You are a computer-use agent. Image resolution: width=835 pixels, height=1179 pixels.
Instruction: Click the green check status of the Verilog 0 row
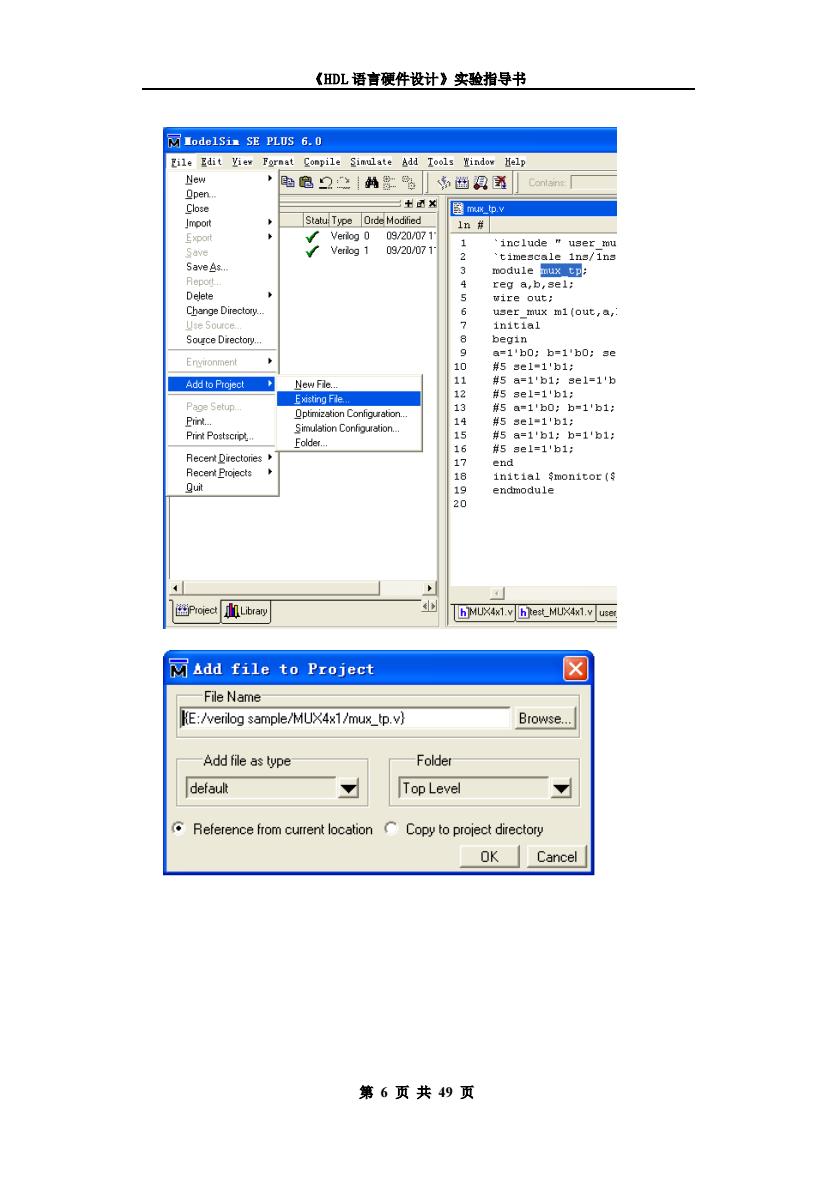312,236
